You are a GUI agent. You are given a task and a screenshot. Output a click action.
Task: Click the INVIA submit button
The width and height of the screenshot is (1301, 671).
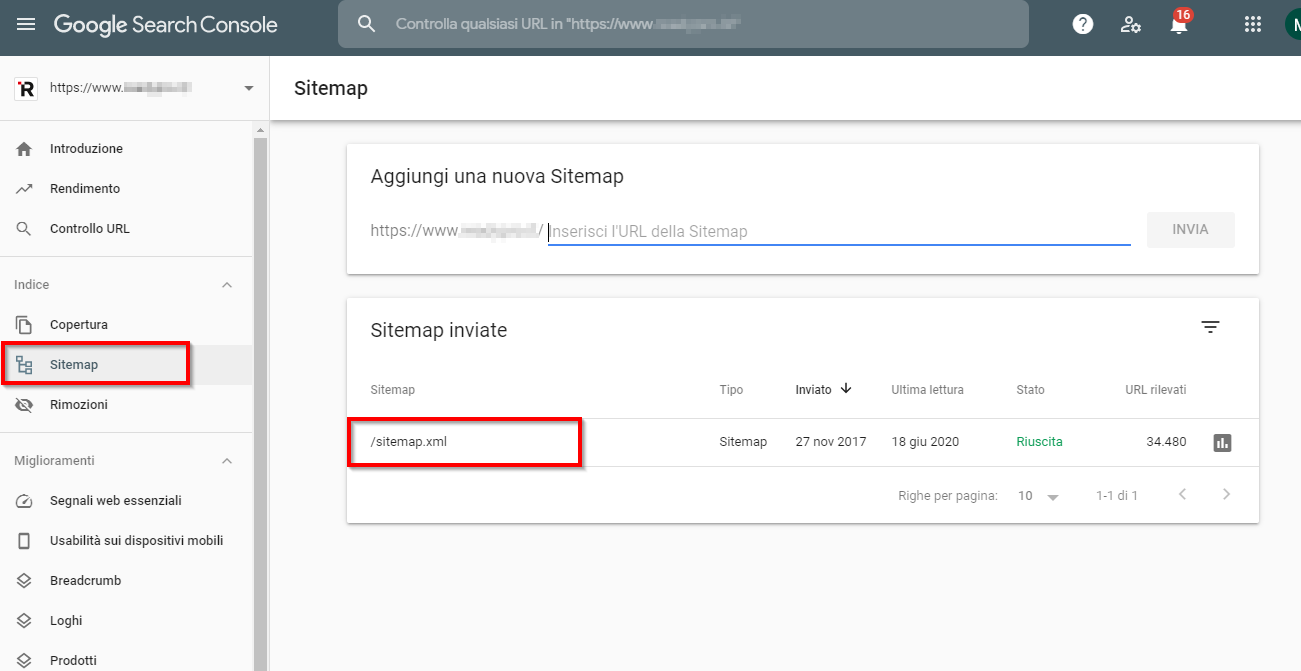point(1190,230)
